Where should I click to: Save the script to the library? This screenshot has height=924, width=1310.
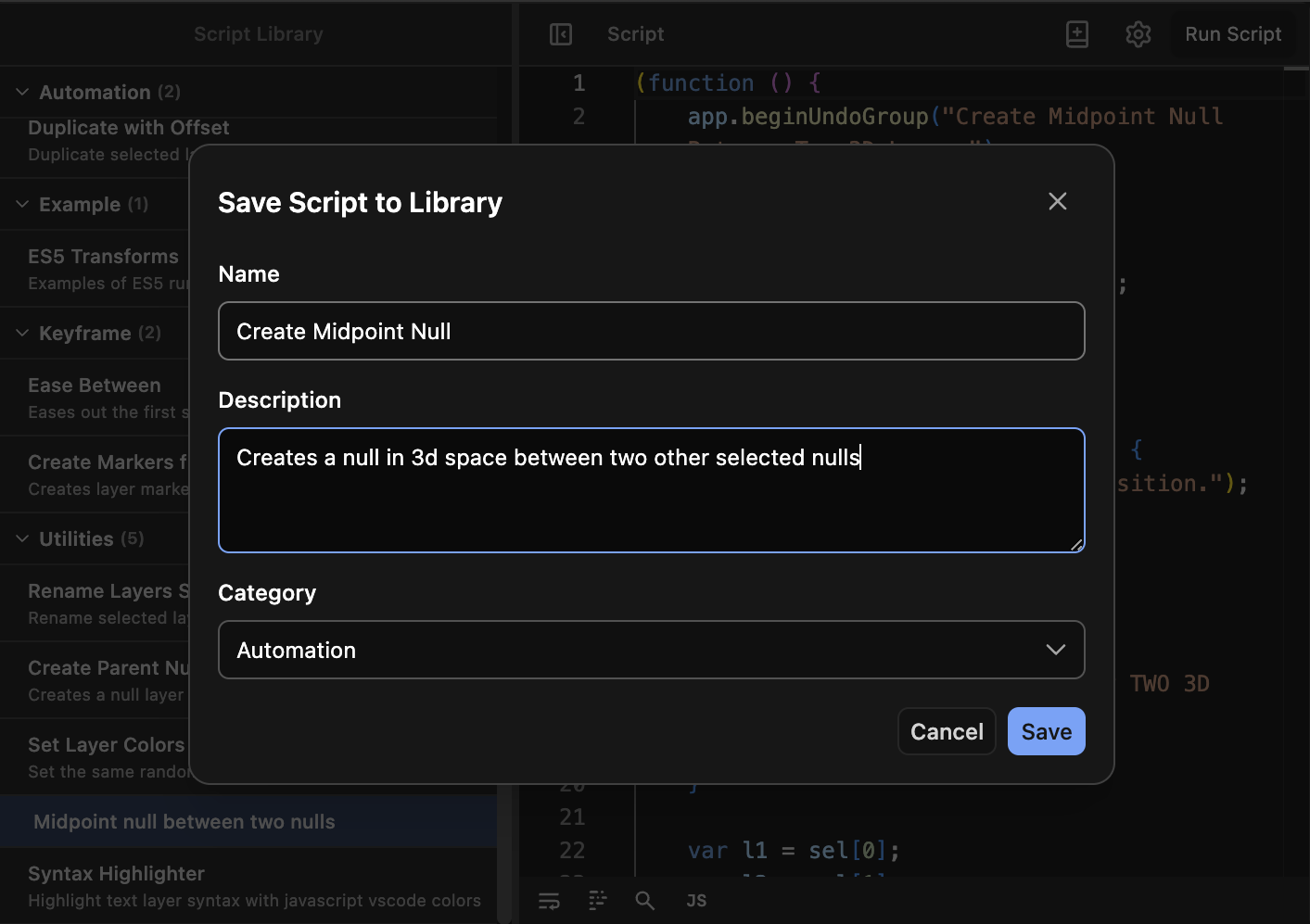tap(1046, 731)
